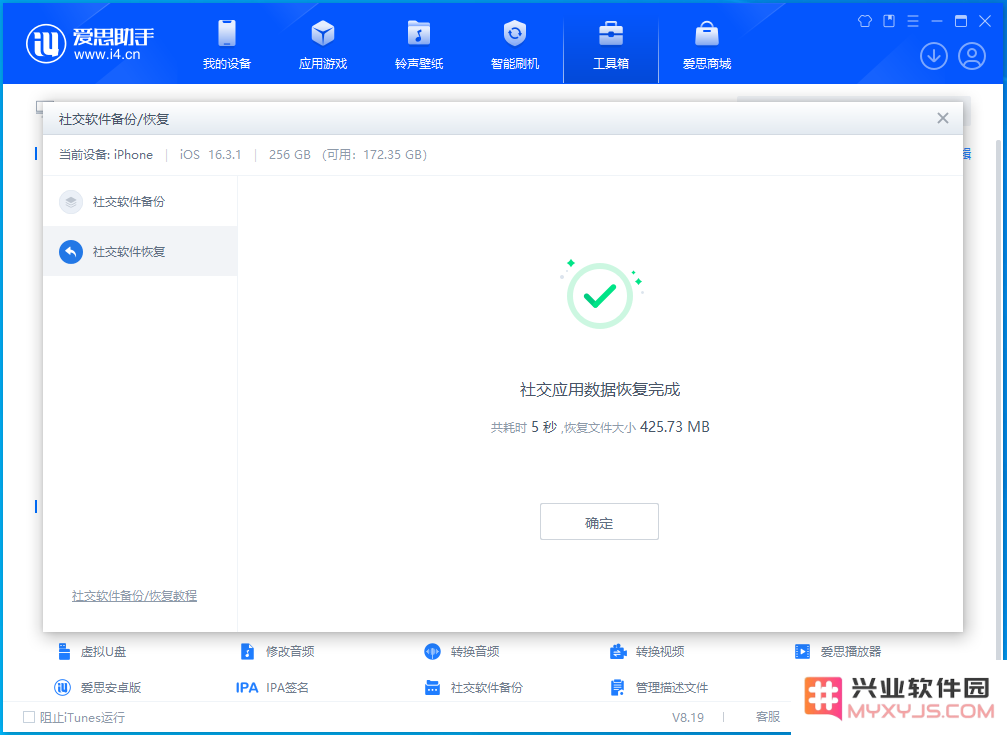This screenshot has height=735, width=1007.
Task: Open the download manager arrow icon
Action: click(x=934, y=56)
